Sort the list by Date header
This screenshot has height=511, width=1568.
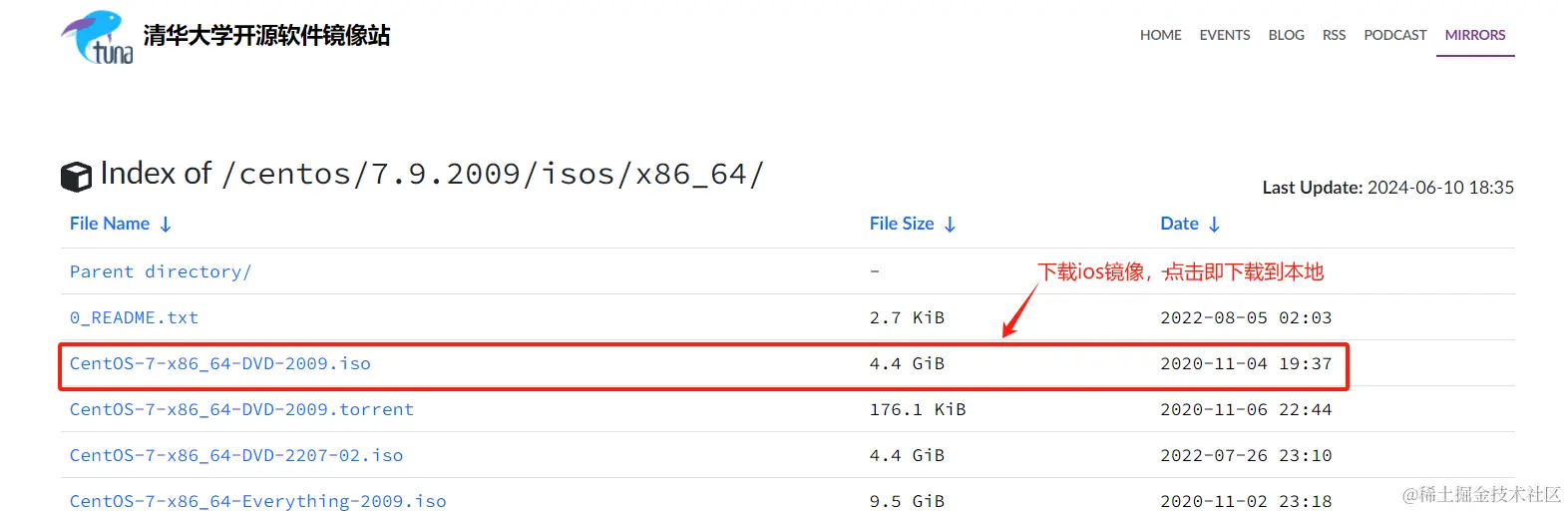pos(1179,224)
